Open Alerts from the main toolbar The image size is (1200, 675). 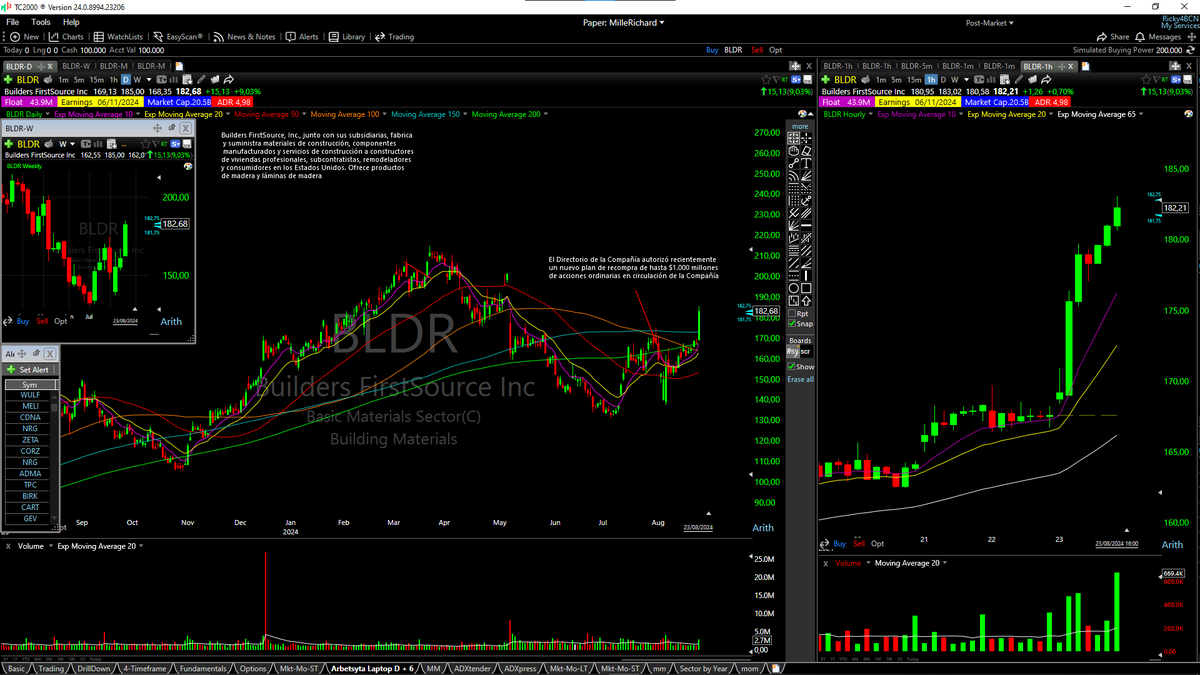pyautogui.click(x=302, y=37)
